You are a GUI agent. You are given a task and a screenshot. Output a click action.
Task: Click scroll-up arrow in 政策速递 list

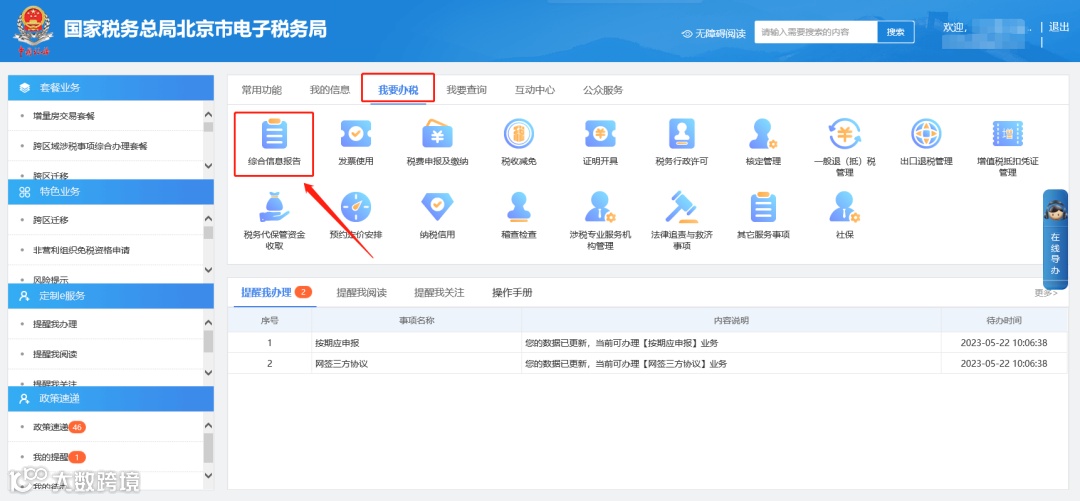pos(209,426)
